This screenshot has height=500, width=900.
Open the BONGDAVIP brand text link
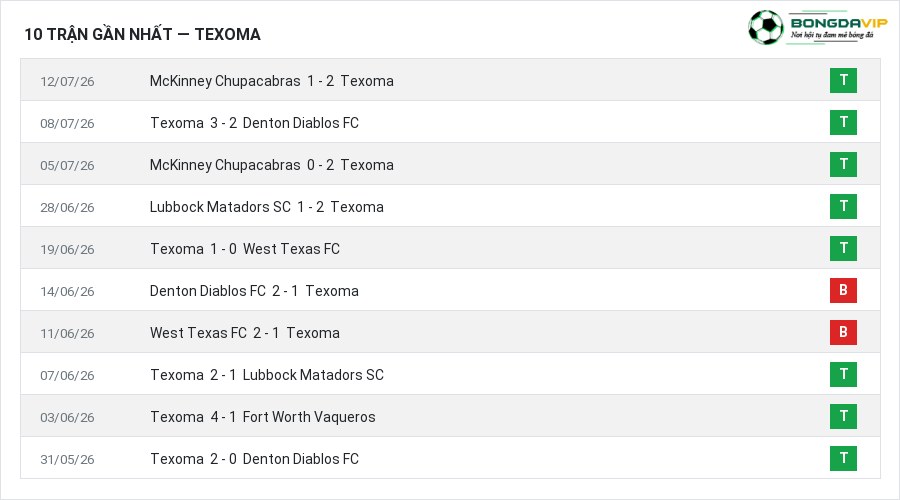click(x=839, y=23)
